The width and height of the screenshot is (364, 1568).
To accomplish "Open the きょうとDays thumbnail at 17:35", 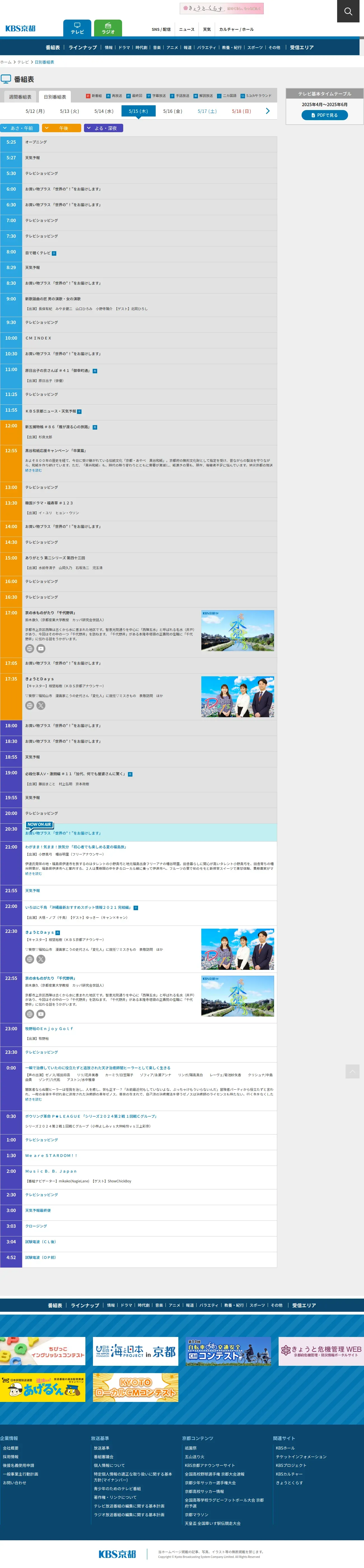I will coord(237,696).
